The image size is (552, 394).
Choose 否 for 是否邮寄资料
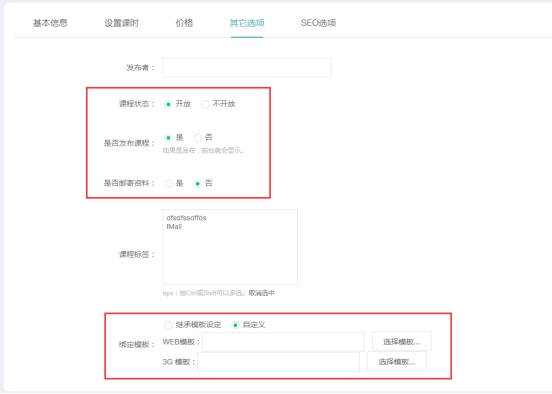pos(197,183)
